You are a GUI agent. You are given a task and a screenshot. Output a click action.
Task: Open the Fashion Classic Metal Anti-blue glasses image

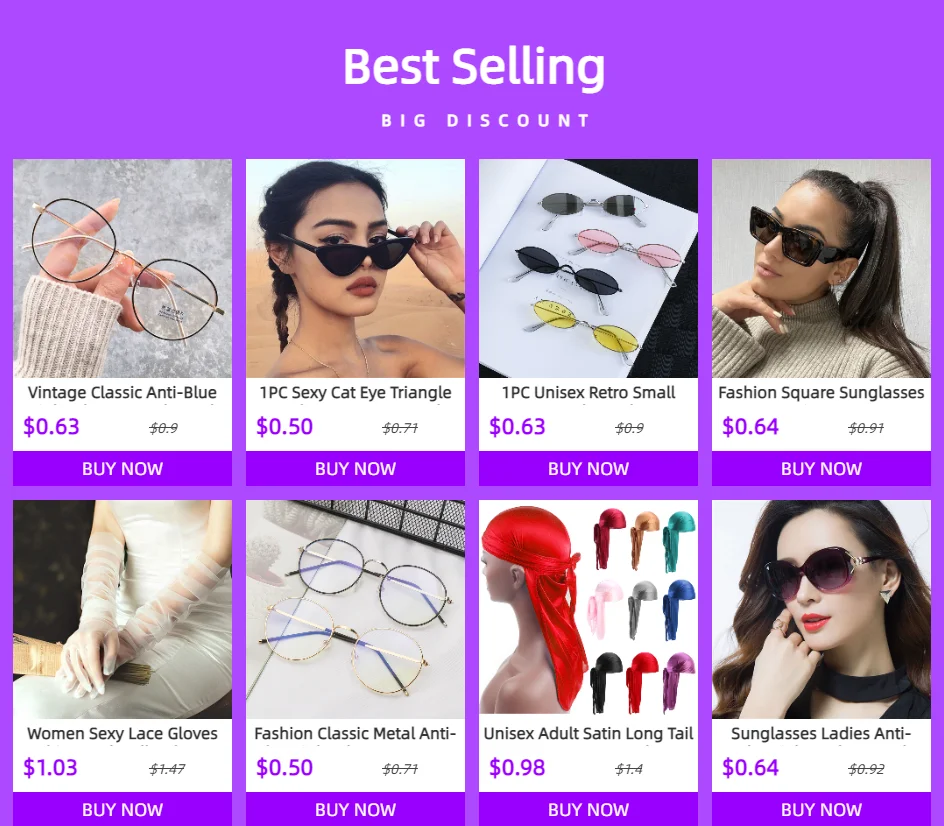[355, 609]
